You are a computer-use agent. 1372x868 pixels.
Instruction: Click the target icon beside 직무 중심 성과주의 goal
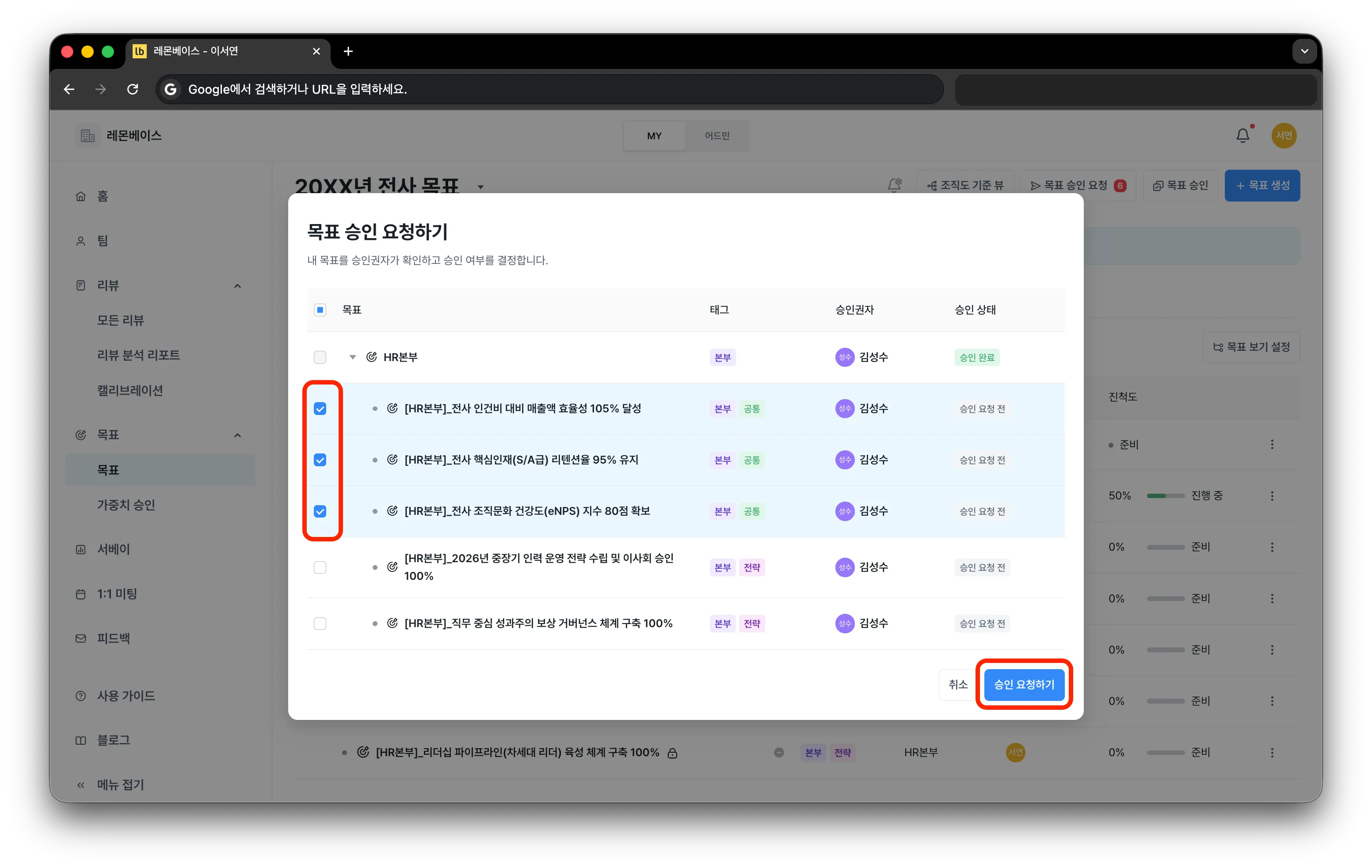point(392,623)
